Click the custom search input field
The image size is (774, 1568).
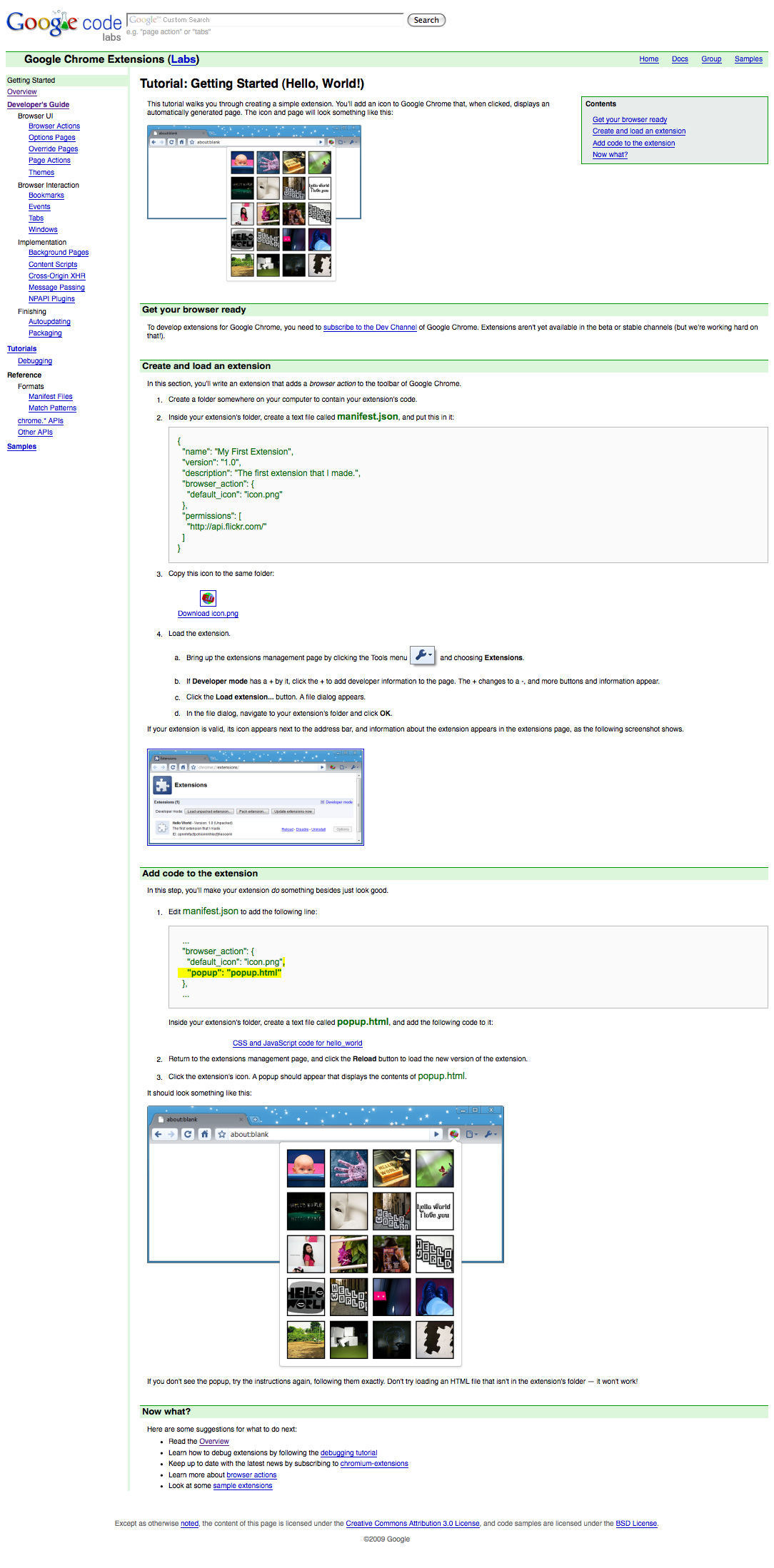(x=265, y=20)
